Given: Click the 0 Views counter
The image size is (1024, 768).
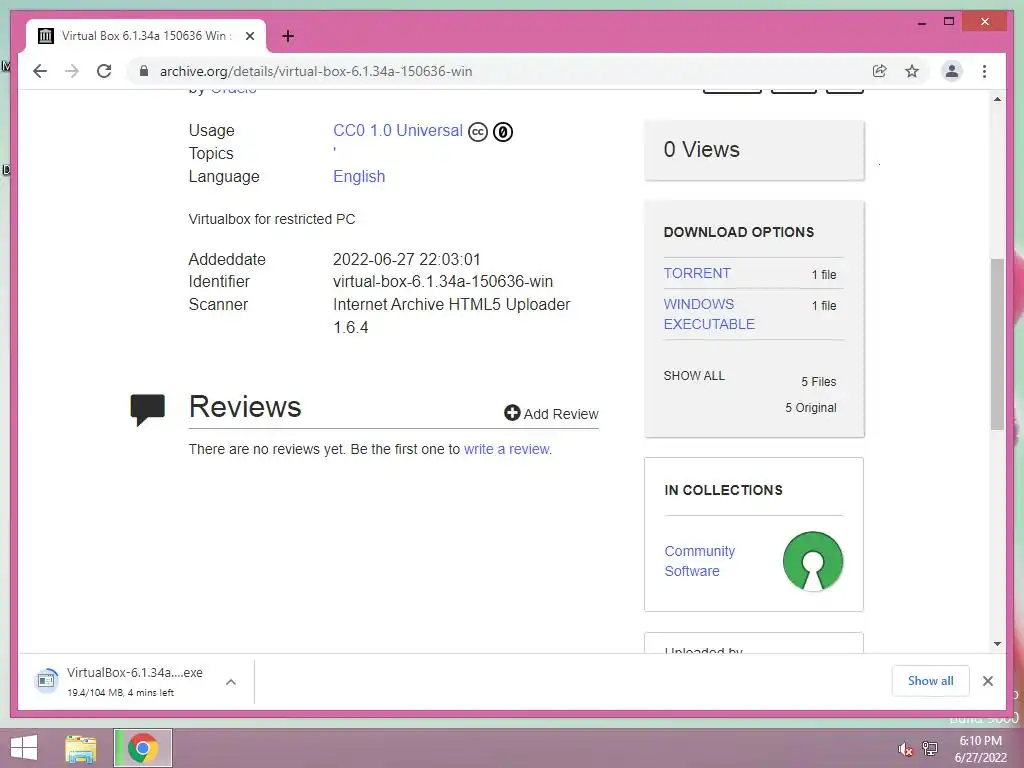Looking at the screenshot, I should click(701, 150).
